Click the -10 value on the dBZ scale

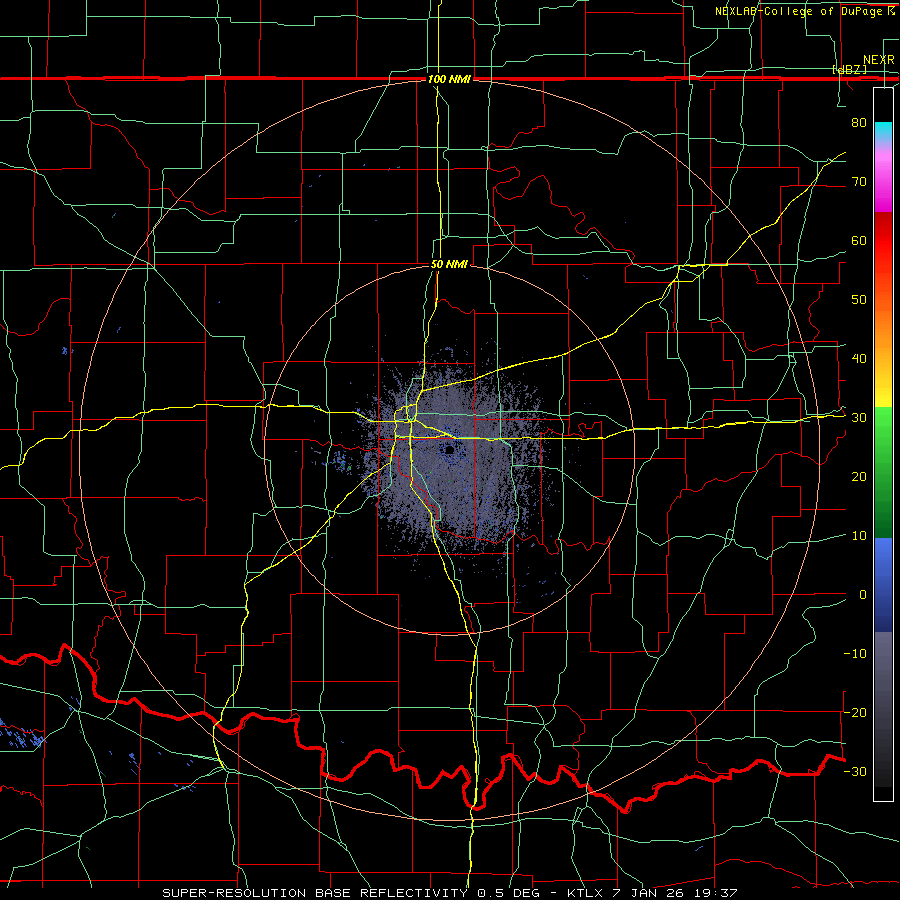click(x=855, y=654)
